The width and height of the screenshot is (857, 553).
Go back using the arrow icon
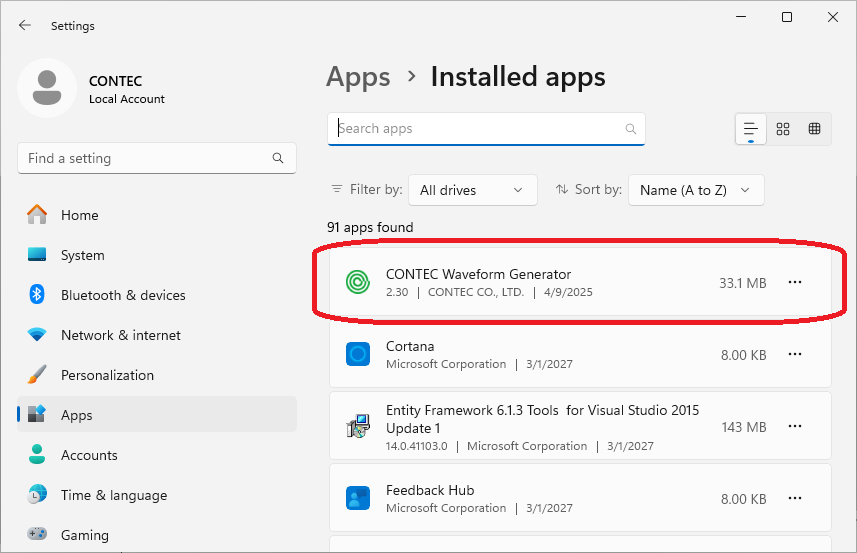[25, 25]
